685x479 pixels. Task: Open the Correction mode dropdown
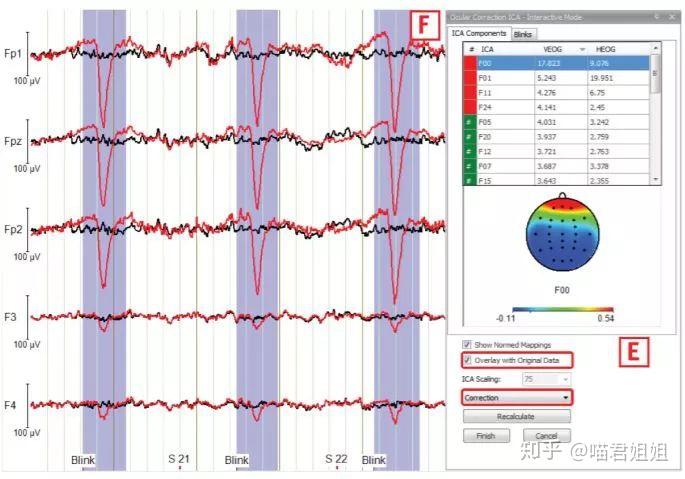(x=517, y=398)
